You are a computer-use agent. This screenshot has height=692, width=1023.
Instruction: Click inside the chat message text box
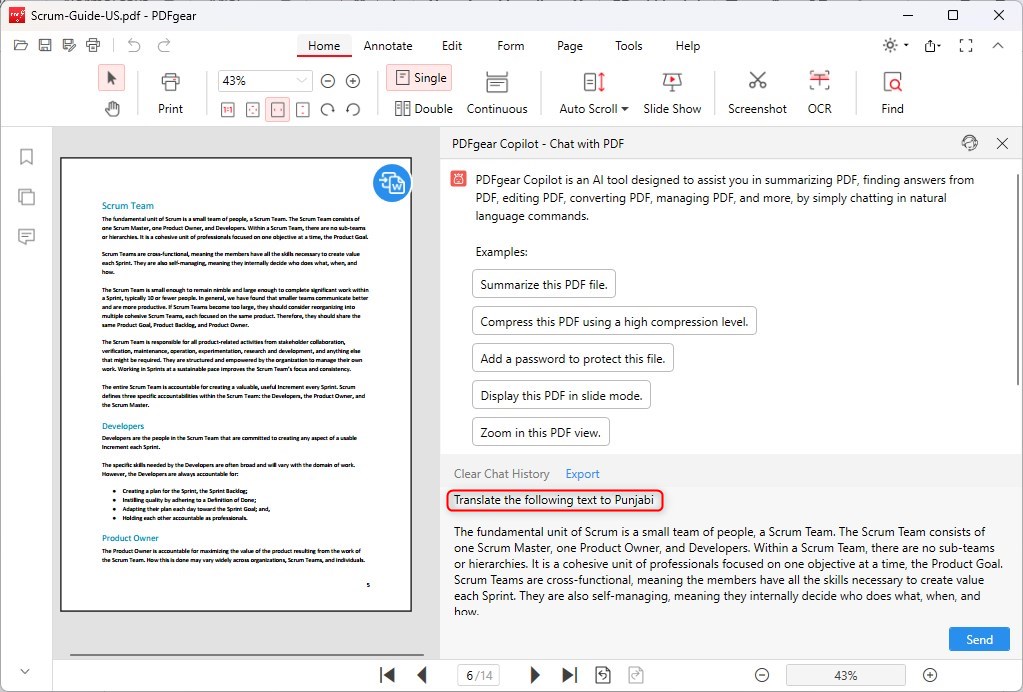click(x=727, y=553)
